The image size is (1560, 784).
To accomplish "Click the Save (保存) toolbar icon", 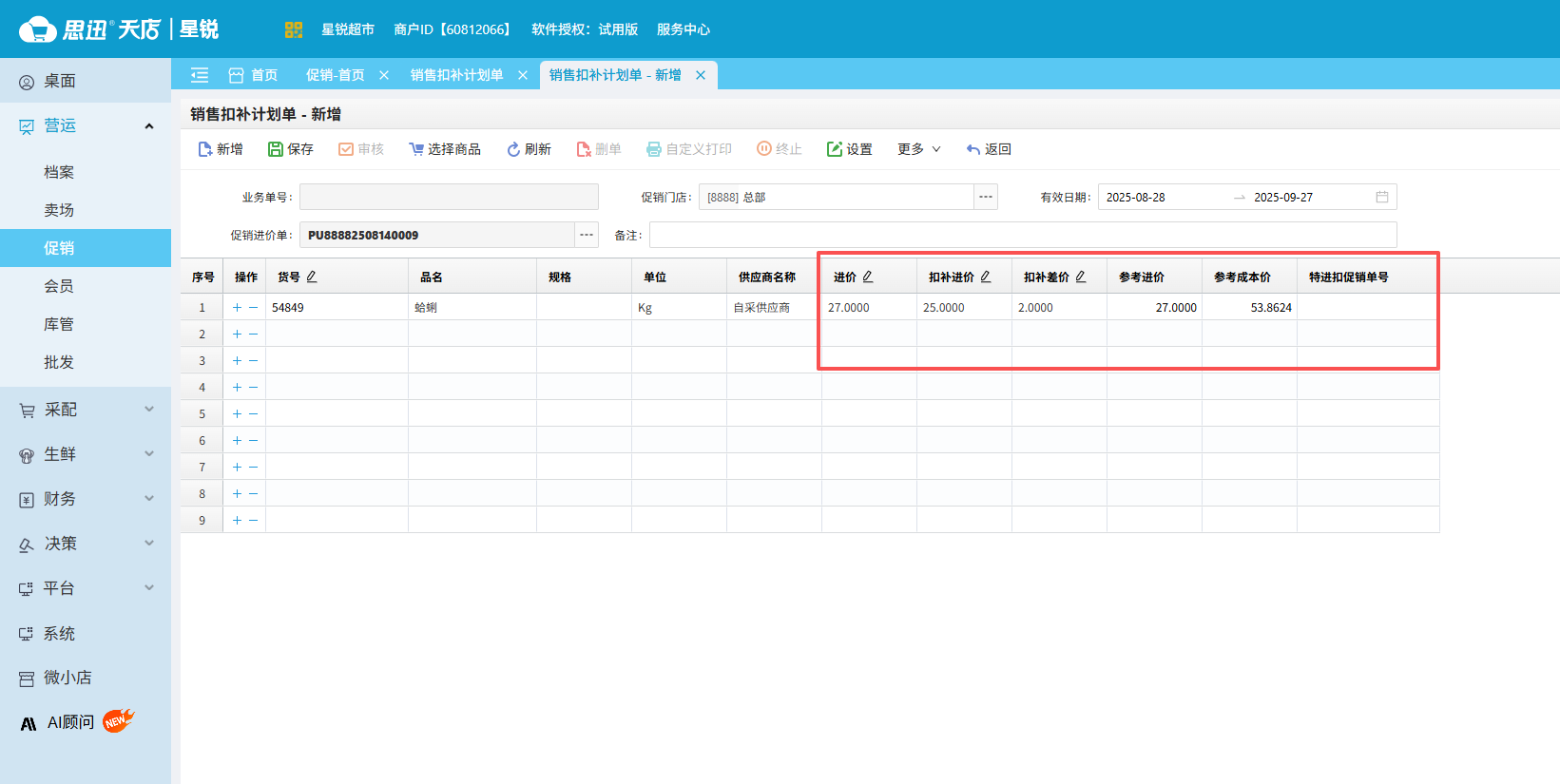I will [x=276, y=149].
